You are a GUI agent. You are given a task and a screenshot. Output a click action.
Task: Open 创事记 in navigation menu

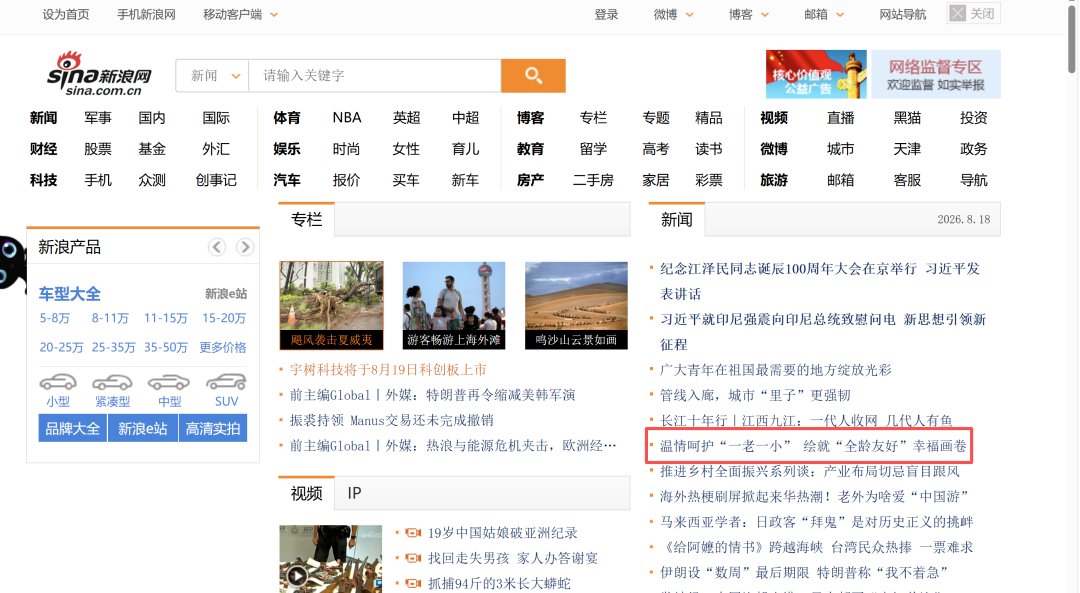click(x=216, y=180)
